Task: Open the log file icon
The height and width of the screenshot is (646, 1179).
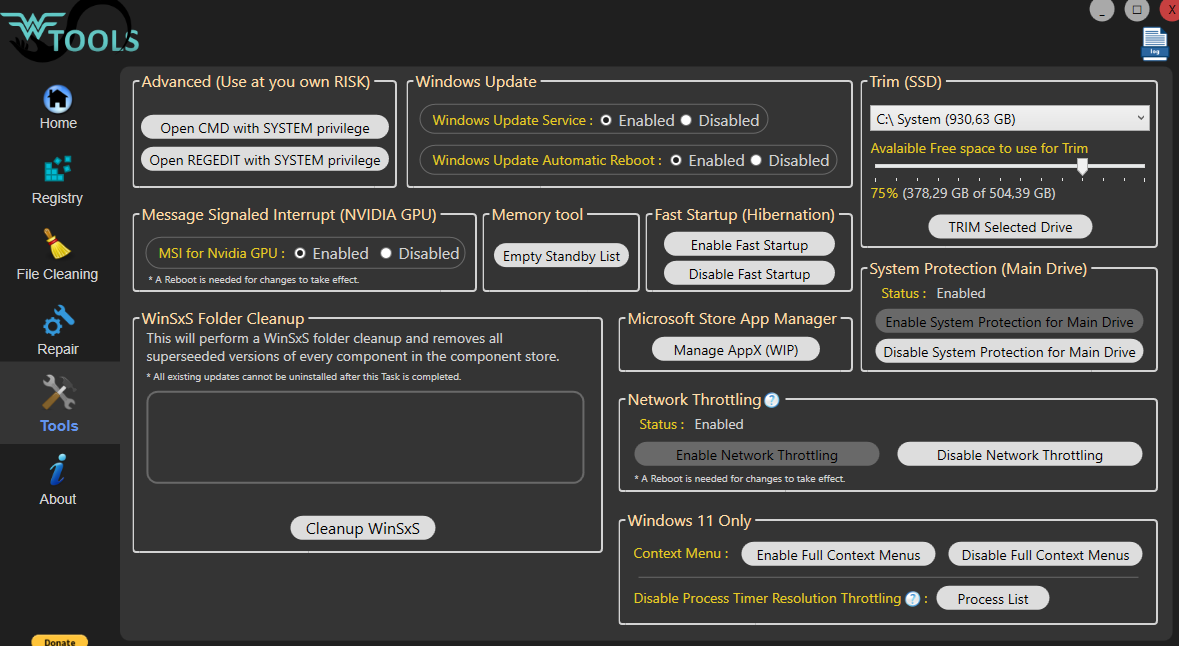Action: (x=1154, y=44)
